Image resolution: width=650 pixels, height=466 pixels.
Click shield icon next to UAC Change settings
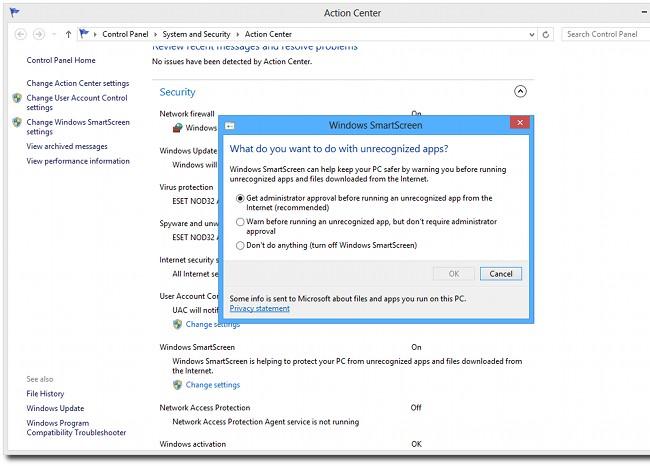point(177,324)
